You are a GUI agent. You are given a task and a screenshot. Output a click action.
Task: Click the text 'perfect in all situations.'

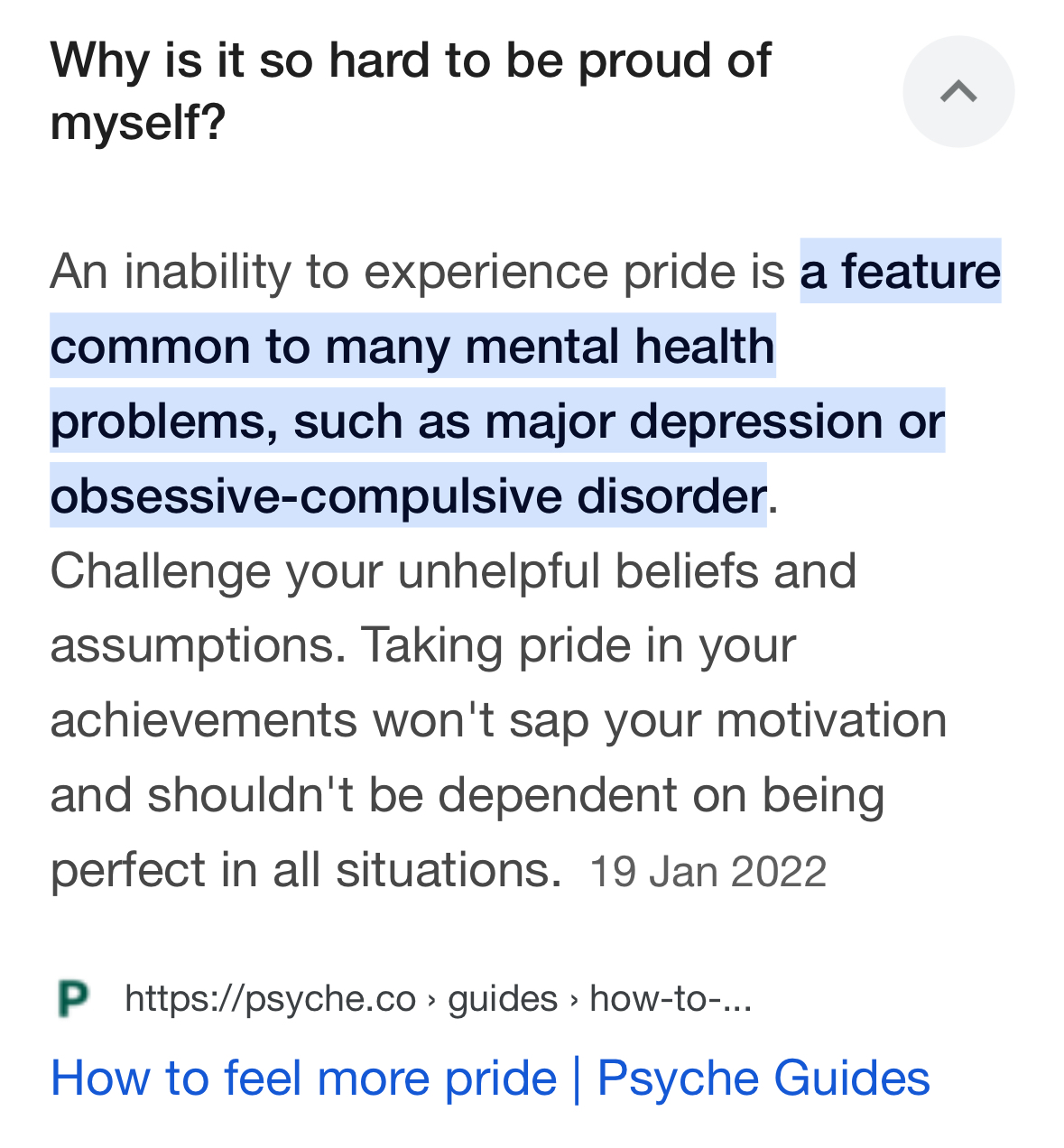coord(306,870)
